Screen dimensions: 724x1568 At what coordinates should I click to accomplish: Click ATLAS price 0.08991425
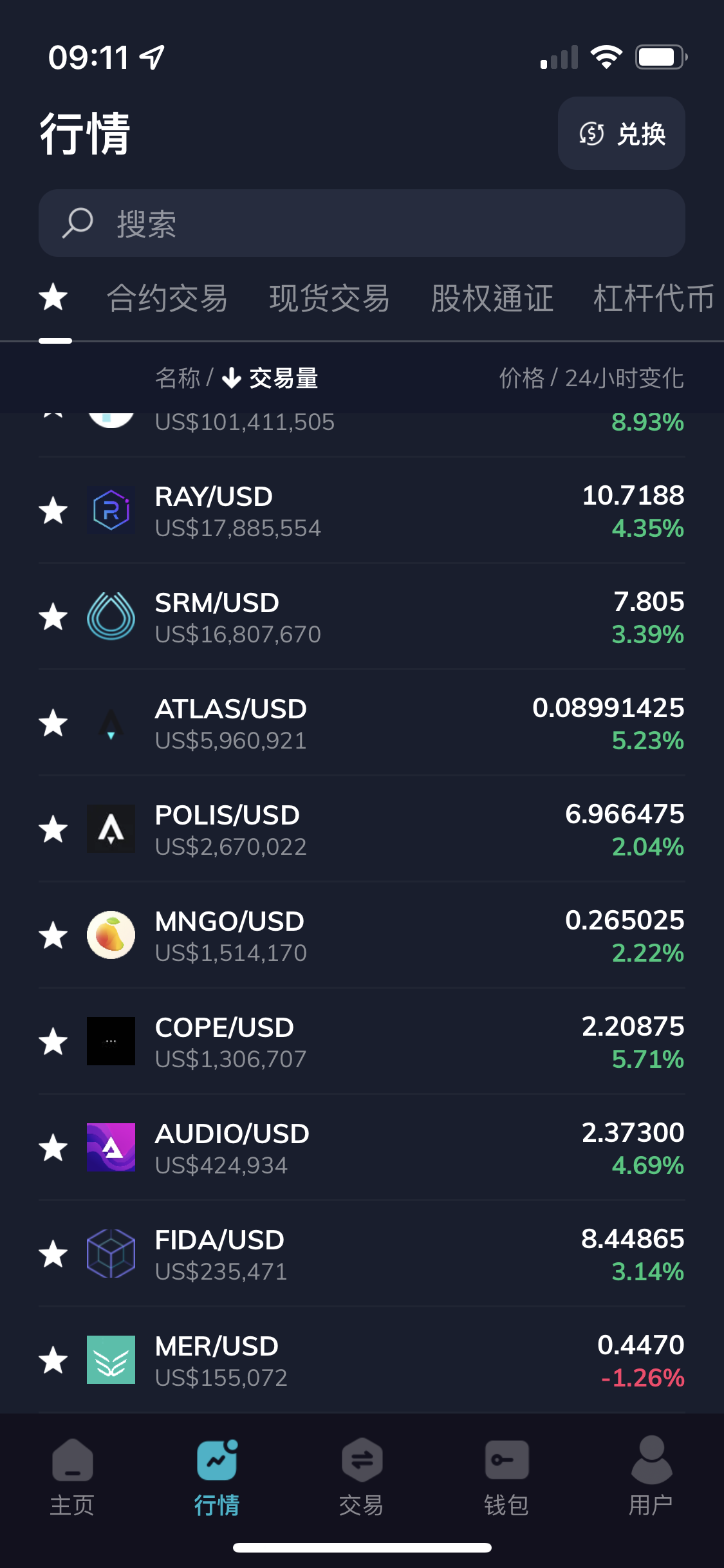(608, 707)
